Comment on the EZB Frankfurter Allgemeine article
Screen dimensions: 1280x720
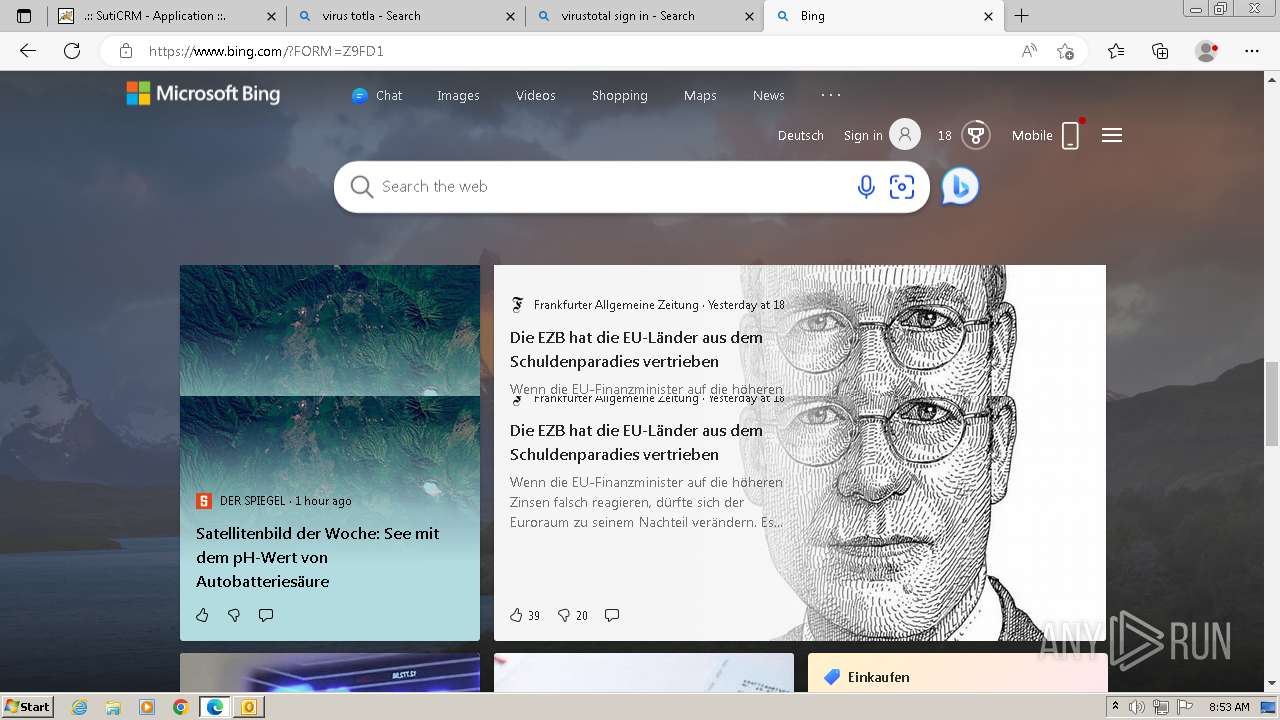612,615
